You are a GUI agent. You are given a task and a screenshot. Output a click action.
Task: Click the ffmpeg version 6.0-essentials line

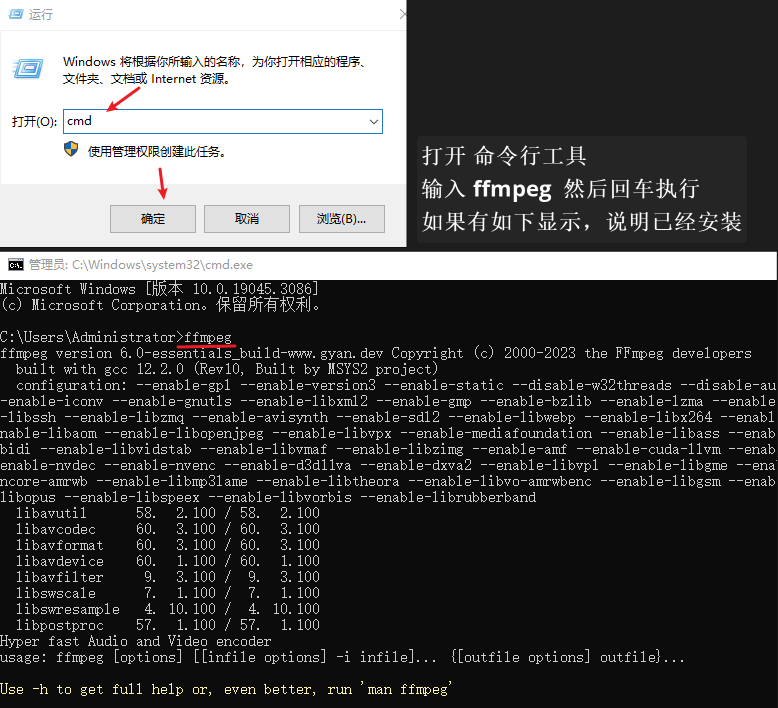point(376,353)
